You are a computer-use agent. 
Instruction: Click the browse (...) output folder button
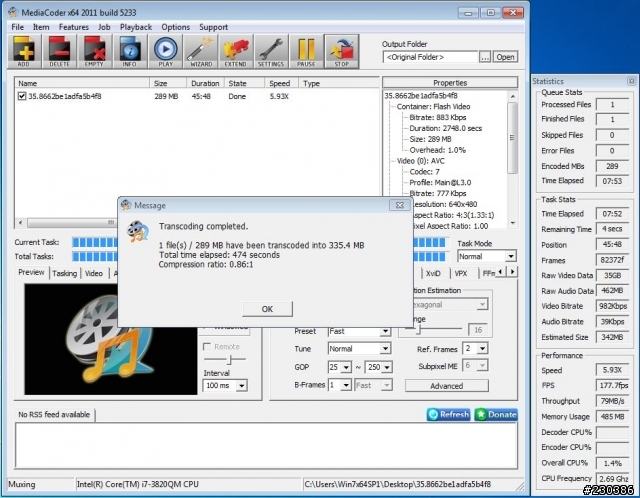tap(485, 57)
